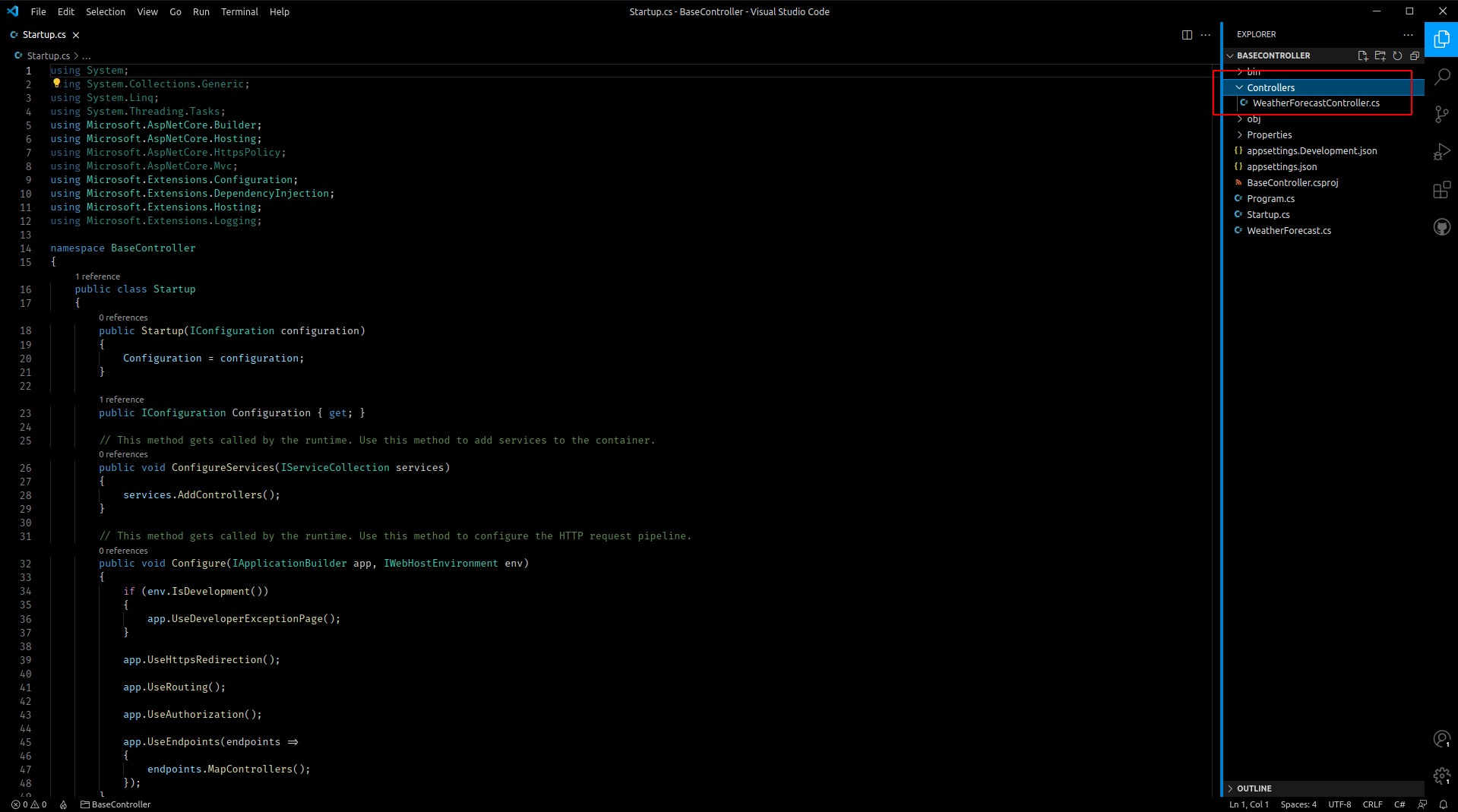Screen dimensions: 1458x812
Task: Expand the Properties folder
Action: (x=1269, y=134)
